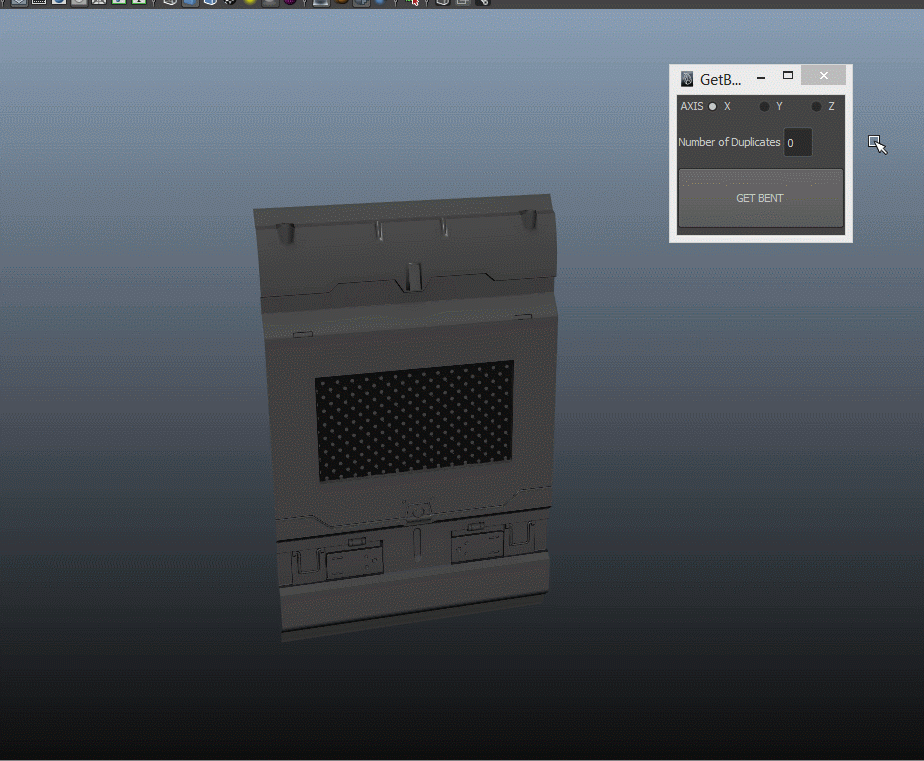Screen dimensions: 924x761
Task: Click the GetB... window title icon
Action: point(687,79)
